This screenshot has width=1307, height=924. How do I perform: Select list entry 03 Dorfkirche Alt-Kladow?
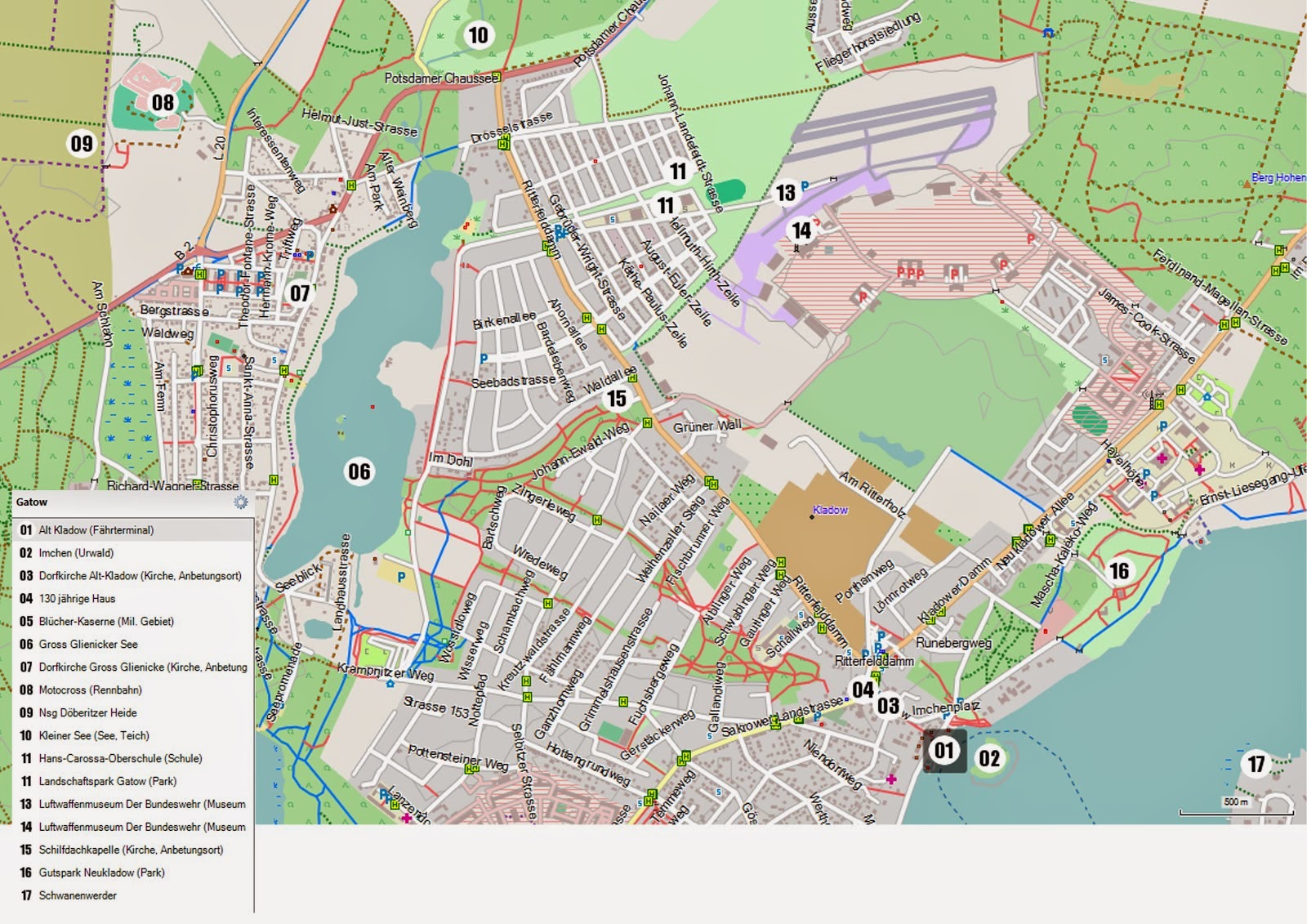[132, 576]
